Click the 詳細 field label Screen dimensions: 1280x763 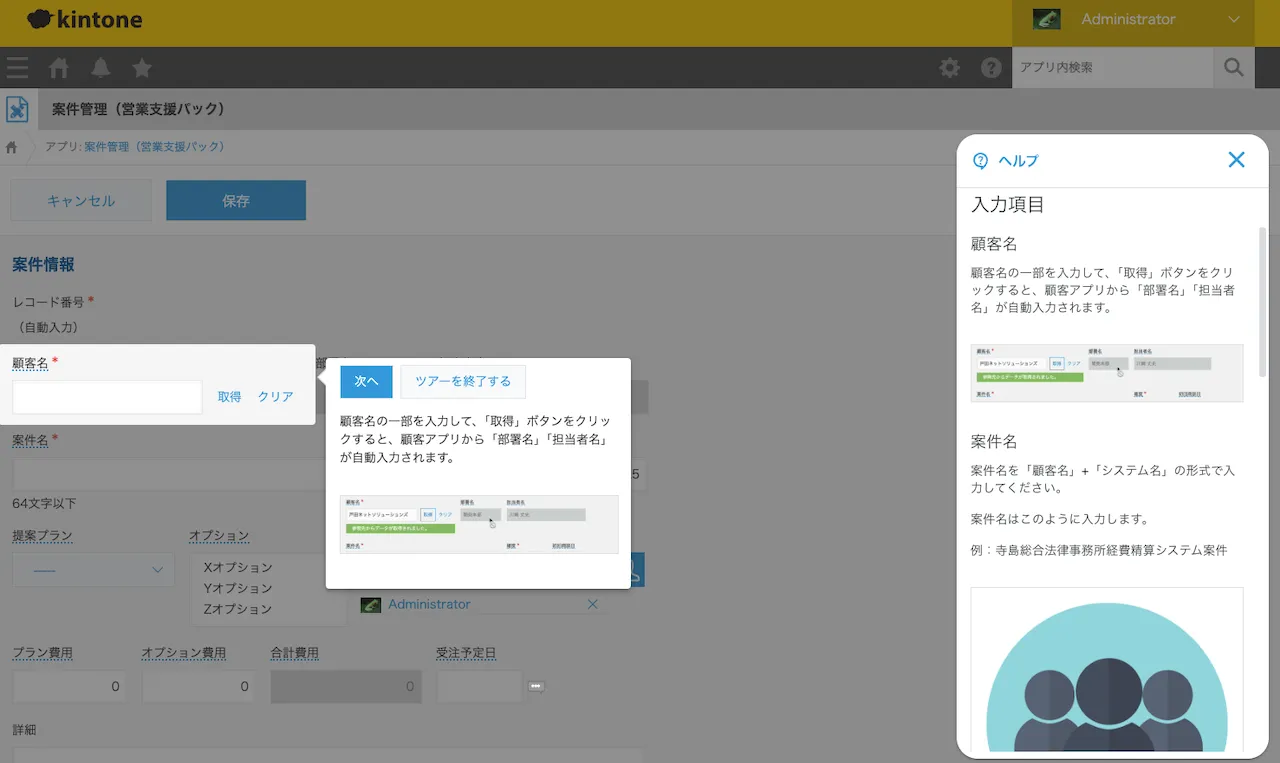coord(25,730)
